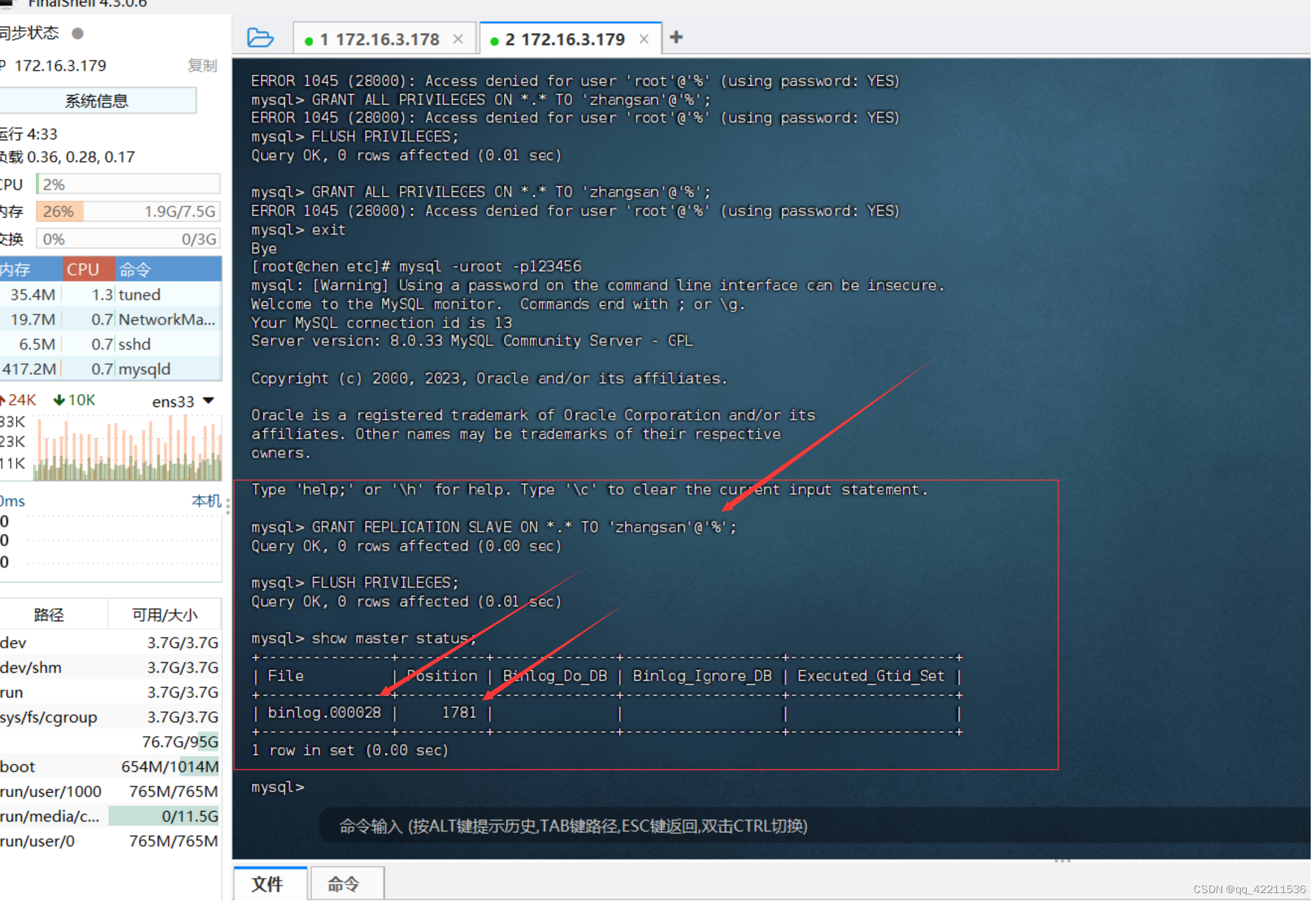Select the mysqld process row
1316x901 pixels.
pyautogui.click(x=110, y=369)
